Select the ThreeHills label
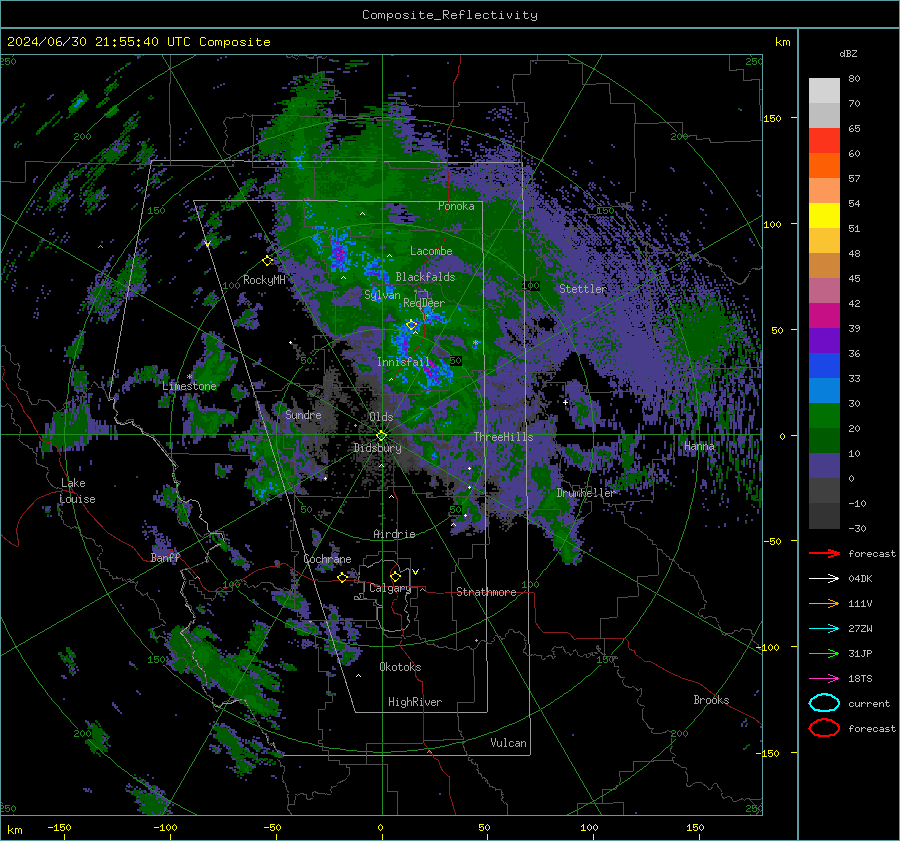900x841 pixels. tap(503, 437)
